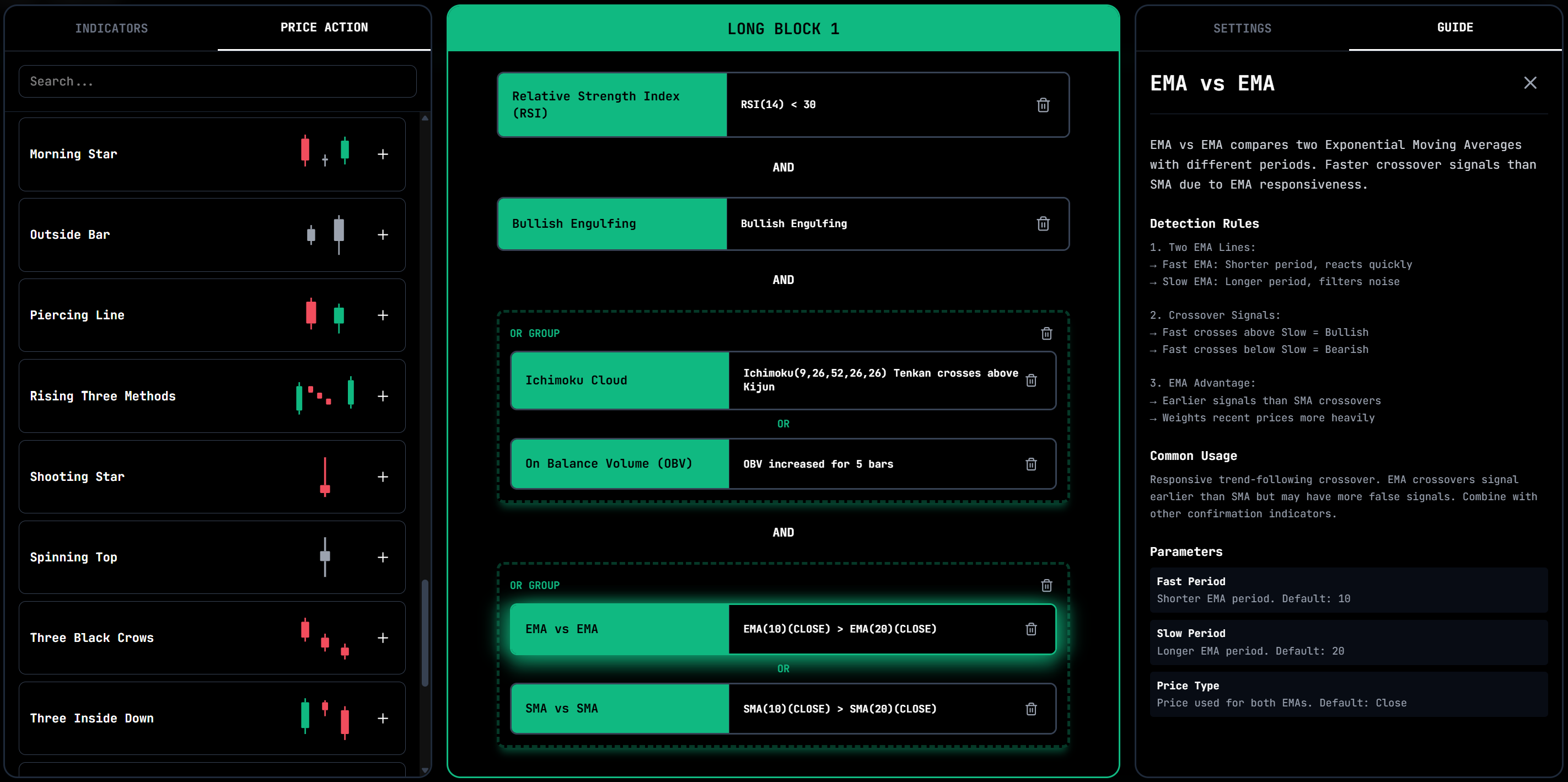The width and height of the screenshot is (1568, 782).
Task: Close the EMA vs EMA guide panel
Action: [1529, 83]
